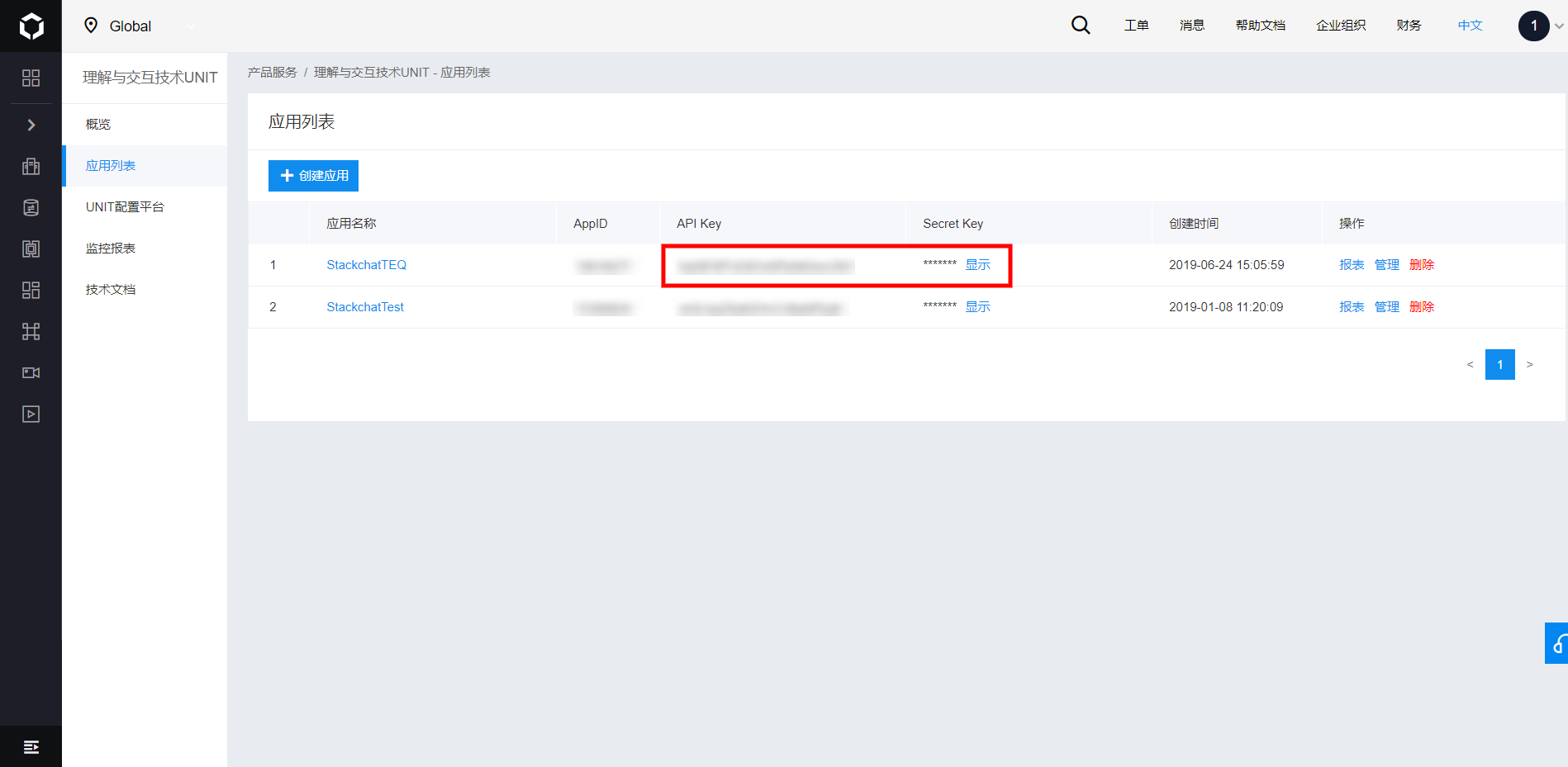This screenshot has height=767, width=1568.
Task: Click the database document sidebar icon
Action: click(x=31, y=207)
